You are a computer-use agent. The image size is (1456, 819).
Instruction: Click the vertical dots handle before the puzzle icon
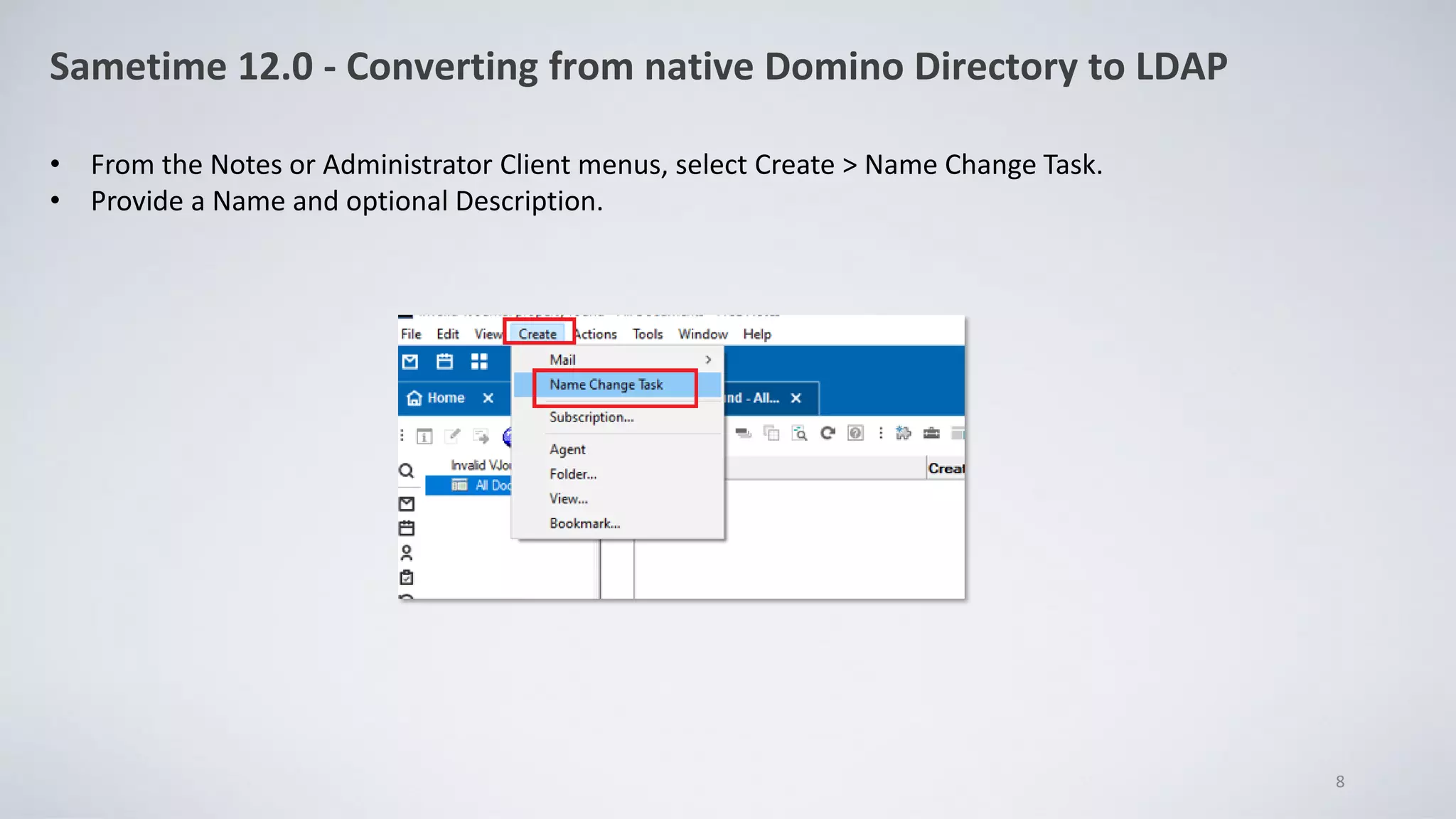click(x=881, y=433)
